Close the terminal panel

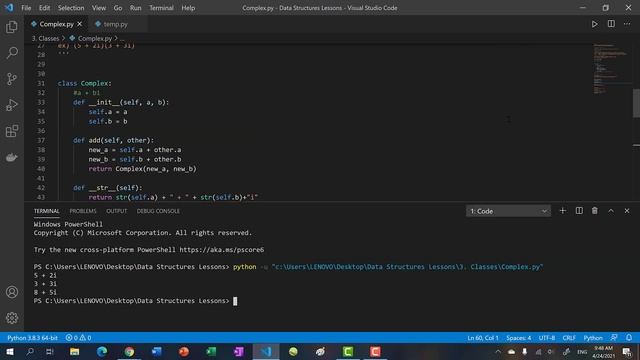tap(627, 211)
